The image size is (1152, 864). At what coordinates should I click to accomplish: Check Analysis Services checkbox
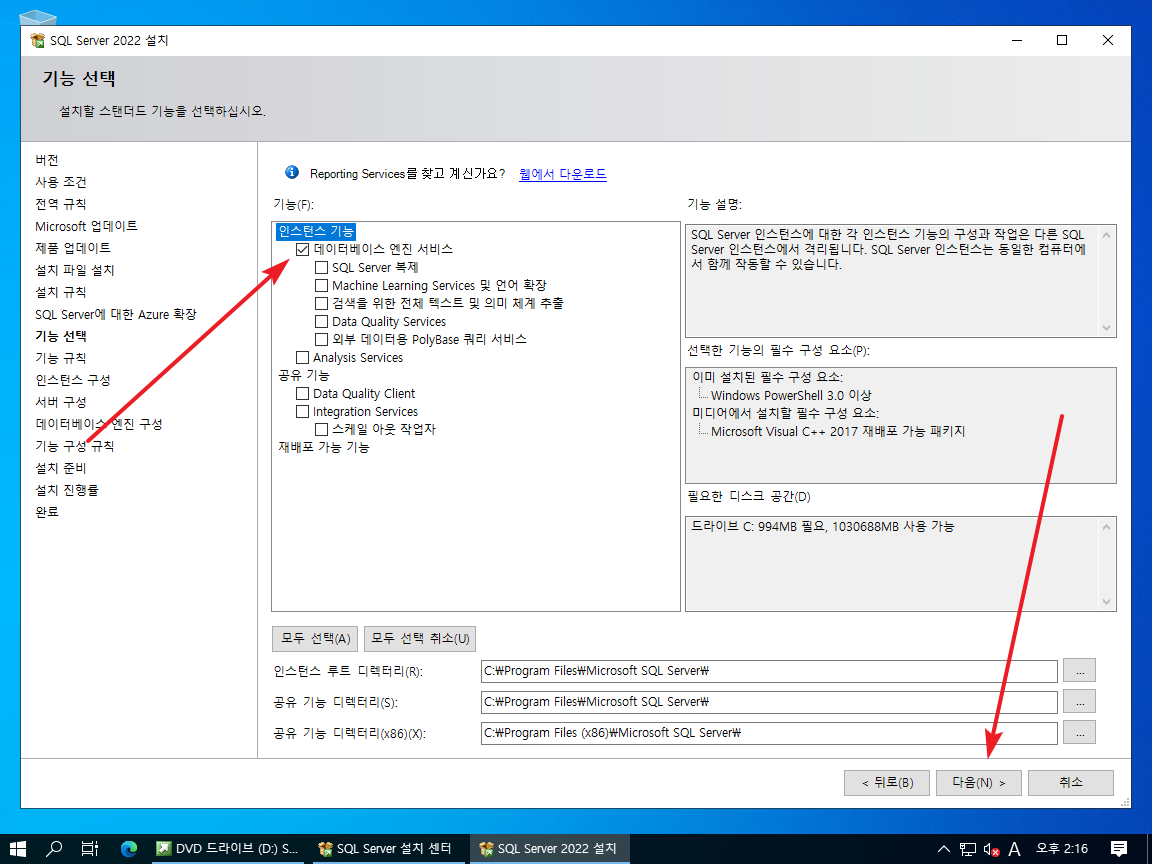302,358
